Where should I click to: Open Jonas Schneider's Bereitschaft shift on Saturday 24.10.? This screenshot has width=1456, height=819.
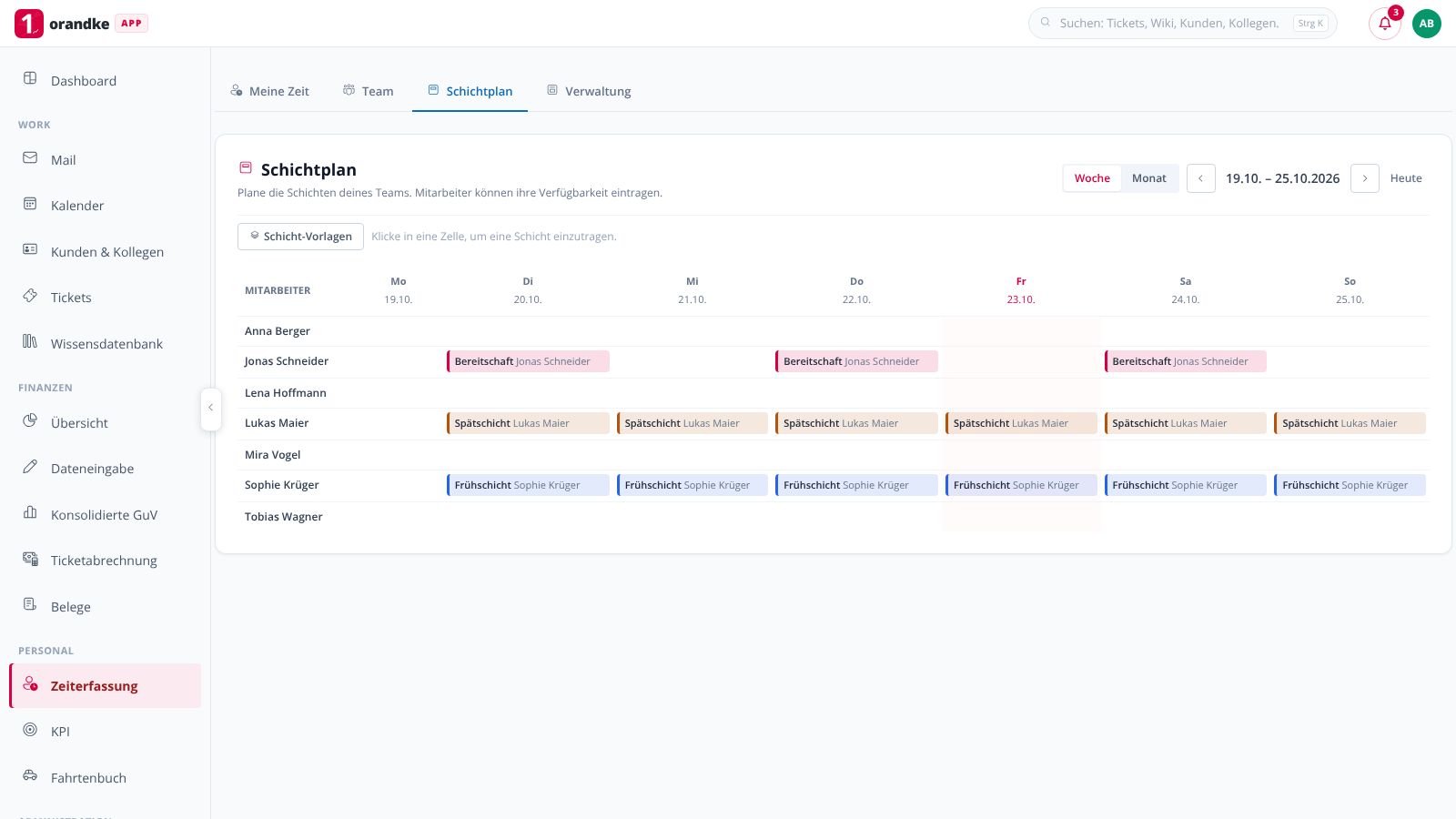(1186, 361)
